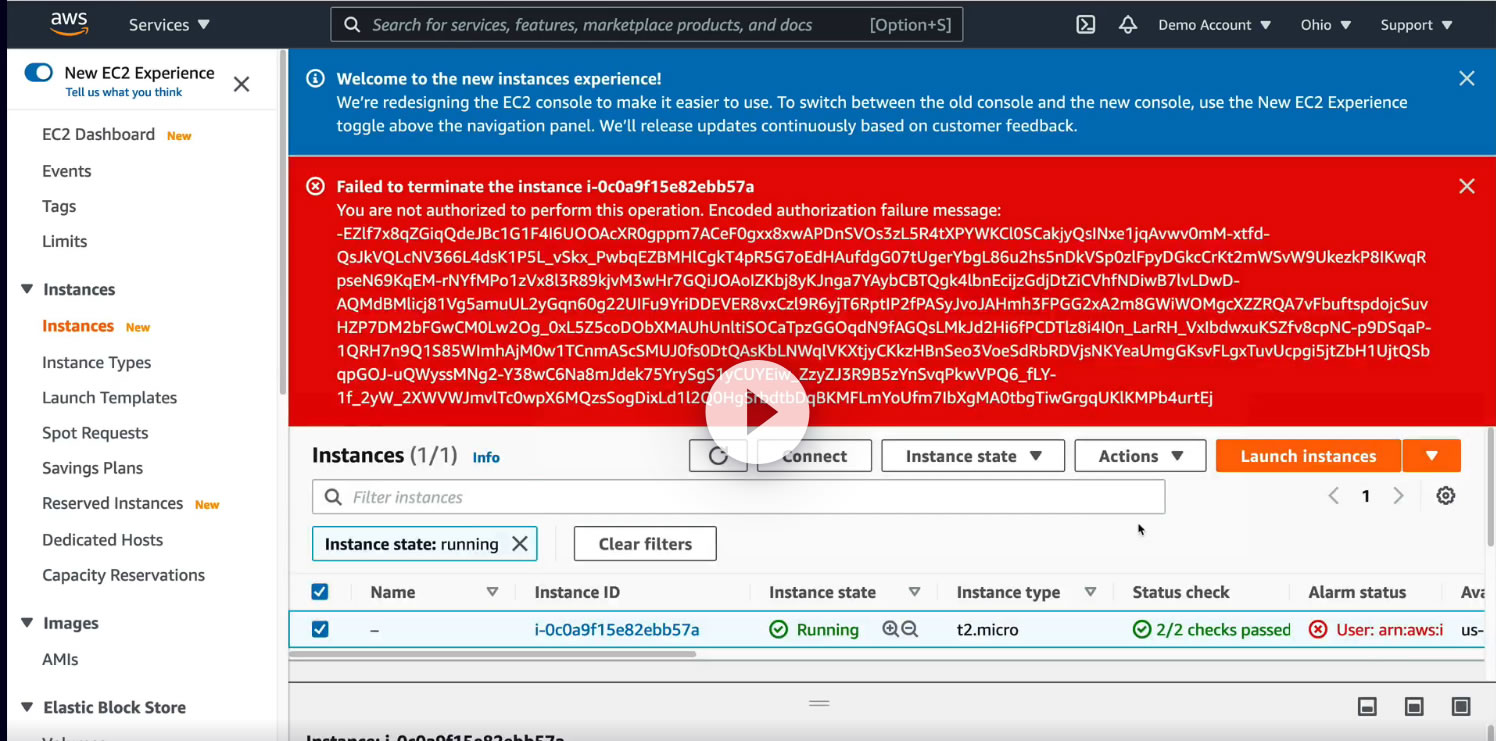Click the Clear filters button

[645, 544]
